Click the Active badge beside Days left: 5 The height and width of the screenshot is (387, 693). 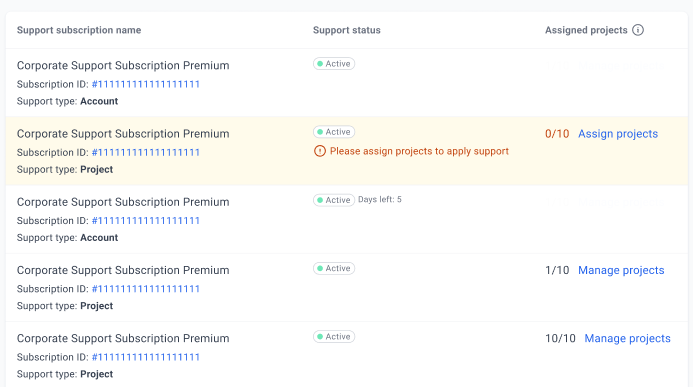pos(334,200)
